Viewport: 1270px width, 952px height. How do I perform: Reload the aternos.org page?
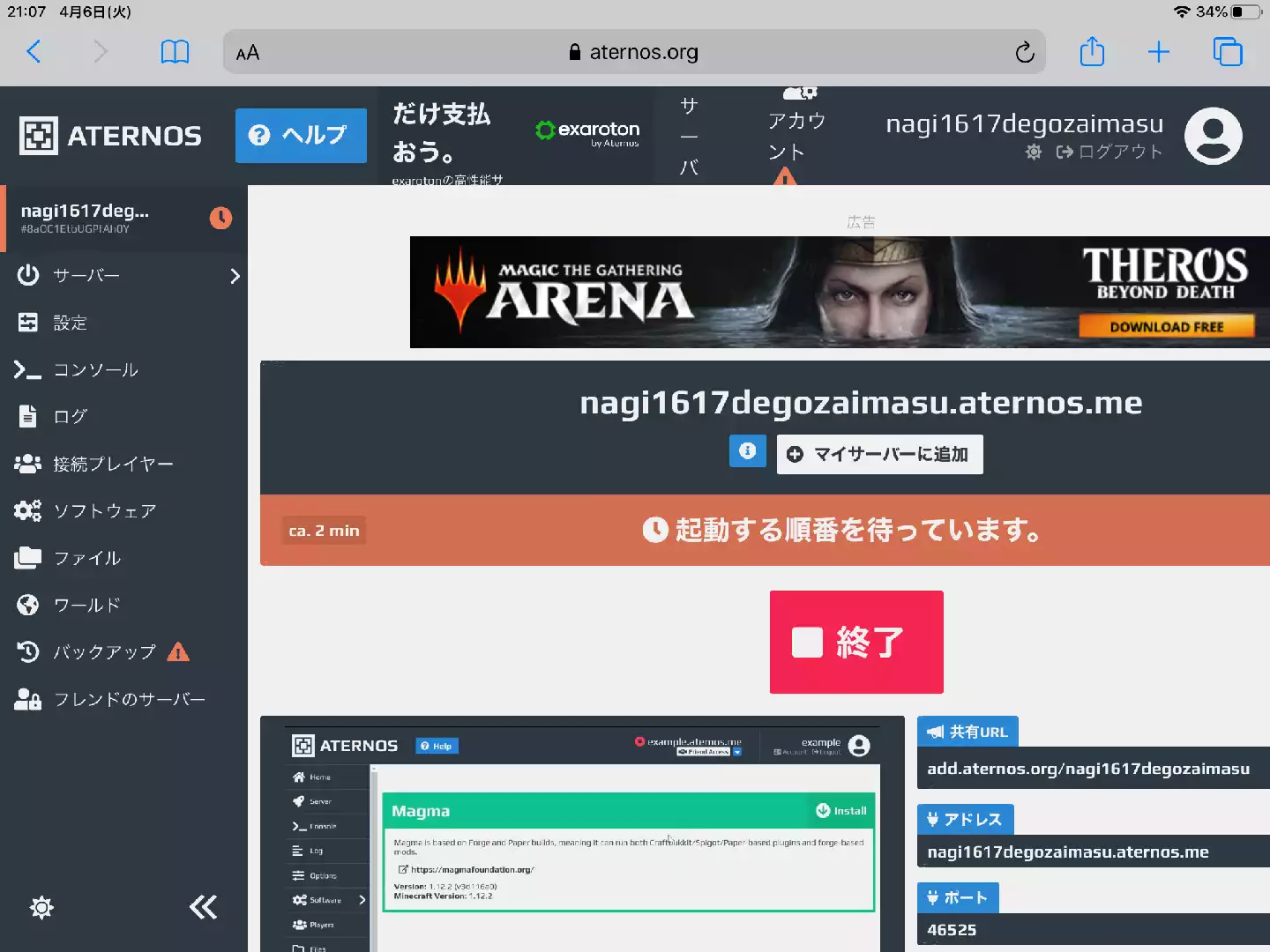coord(1024,52)
